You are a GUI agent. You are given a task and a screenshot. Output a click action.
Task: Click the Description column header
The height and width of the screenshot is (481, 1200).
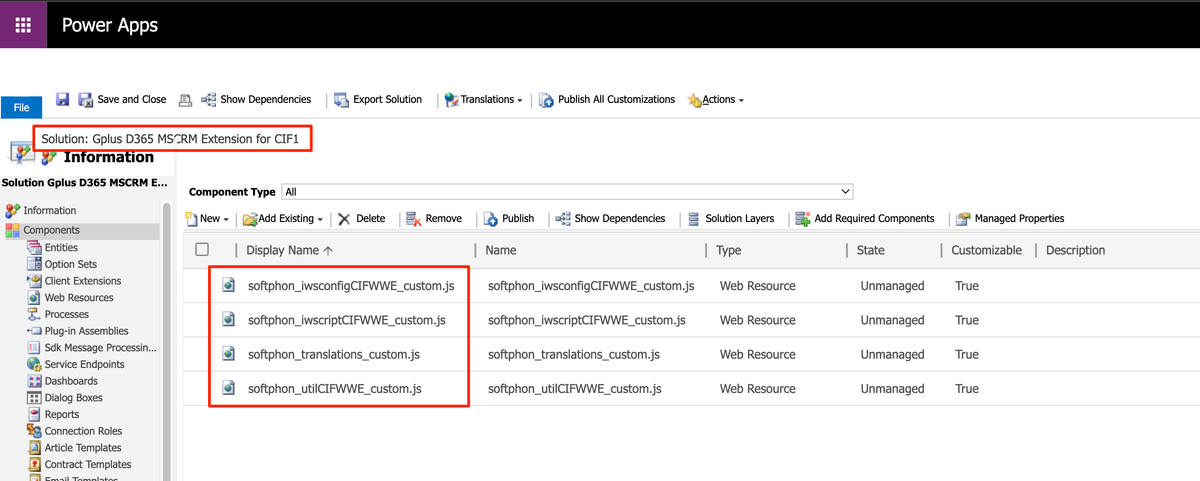pyautogui.click(x=1075, y=250)
